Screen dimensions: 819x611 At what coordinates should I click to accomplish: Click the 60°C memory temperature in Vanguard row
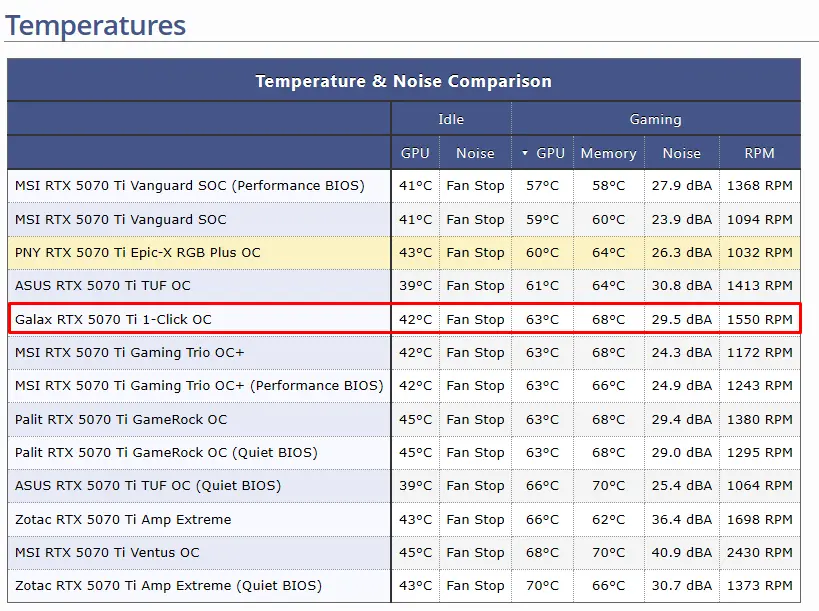[609, 219]
